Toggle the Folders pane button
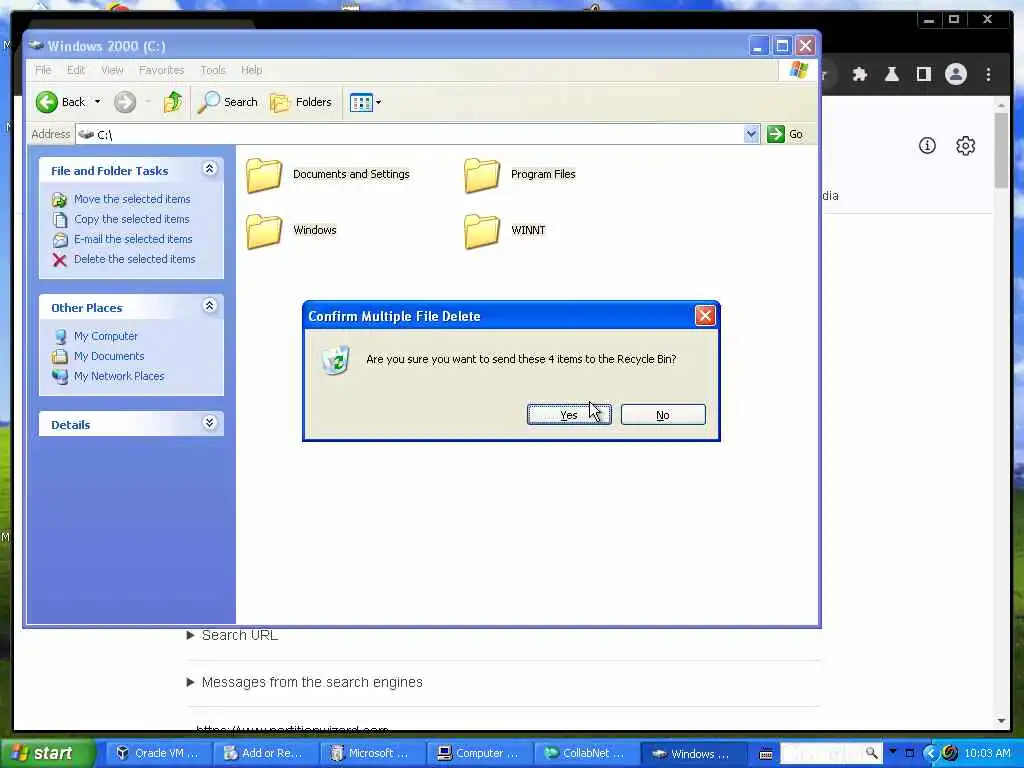The height and width of the screenshot is (768, 1024). [x=301, y=102]
